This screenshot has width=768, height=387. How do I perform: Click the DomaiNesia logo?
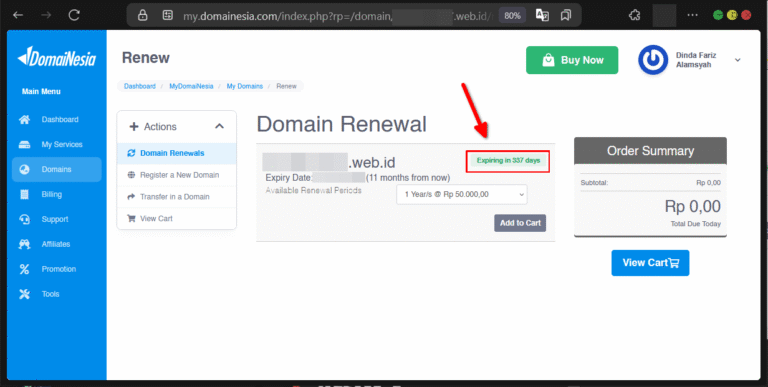click(57, 58)
